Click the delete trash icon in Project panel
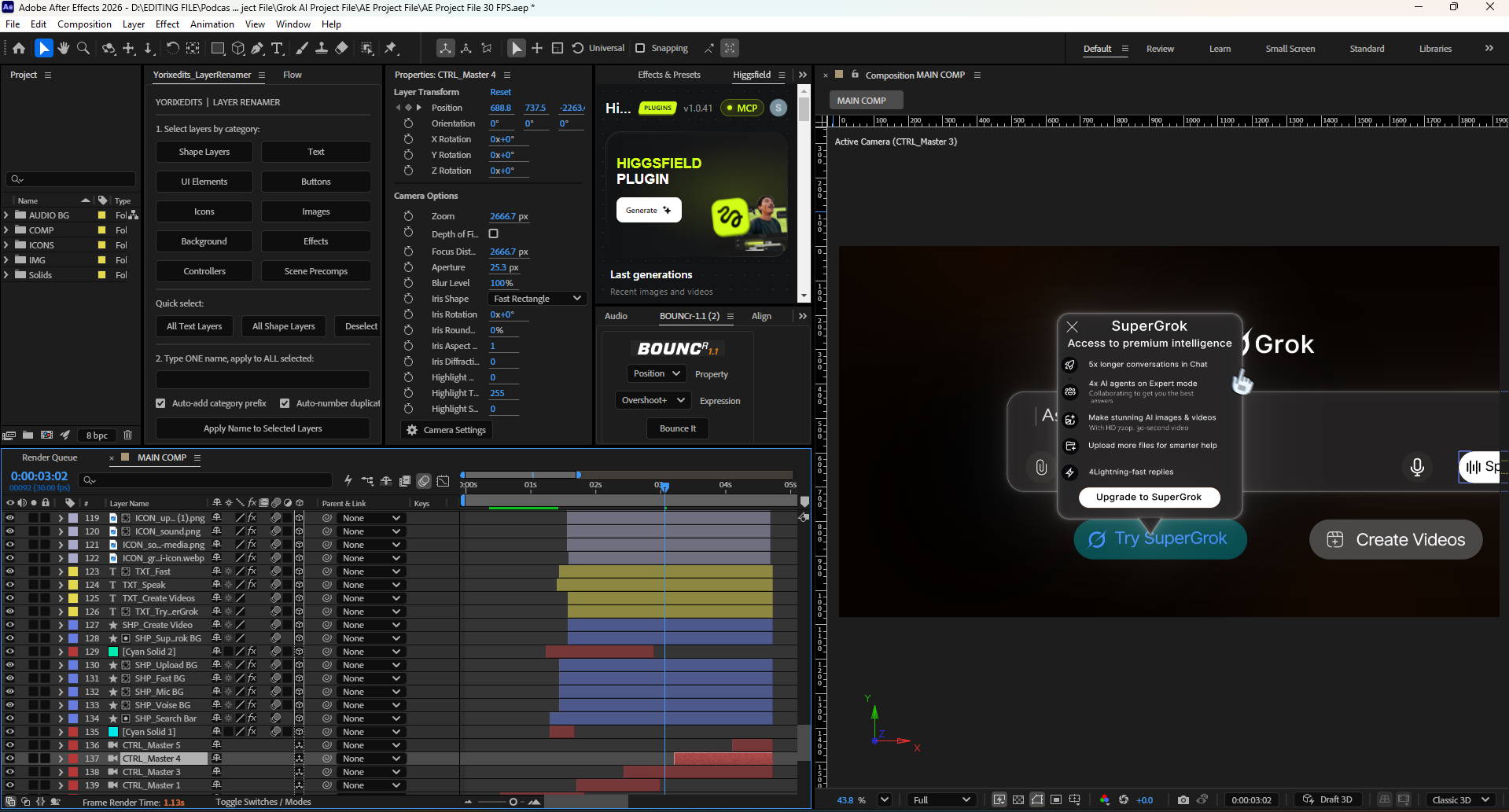The image size is (1509, 812). 127,435
